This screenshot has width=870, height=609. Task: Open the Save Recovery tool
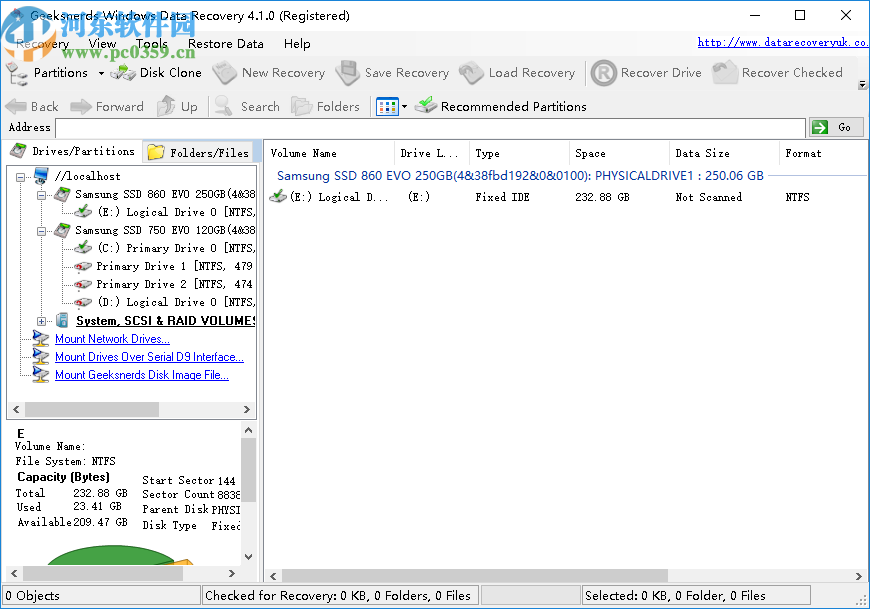click(394, 72)
